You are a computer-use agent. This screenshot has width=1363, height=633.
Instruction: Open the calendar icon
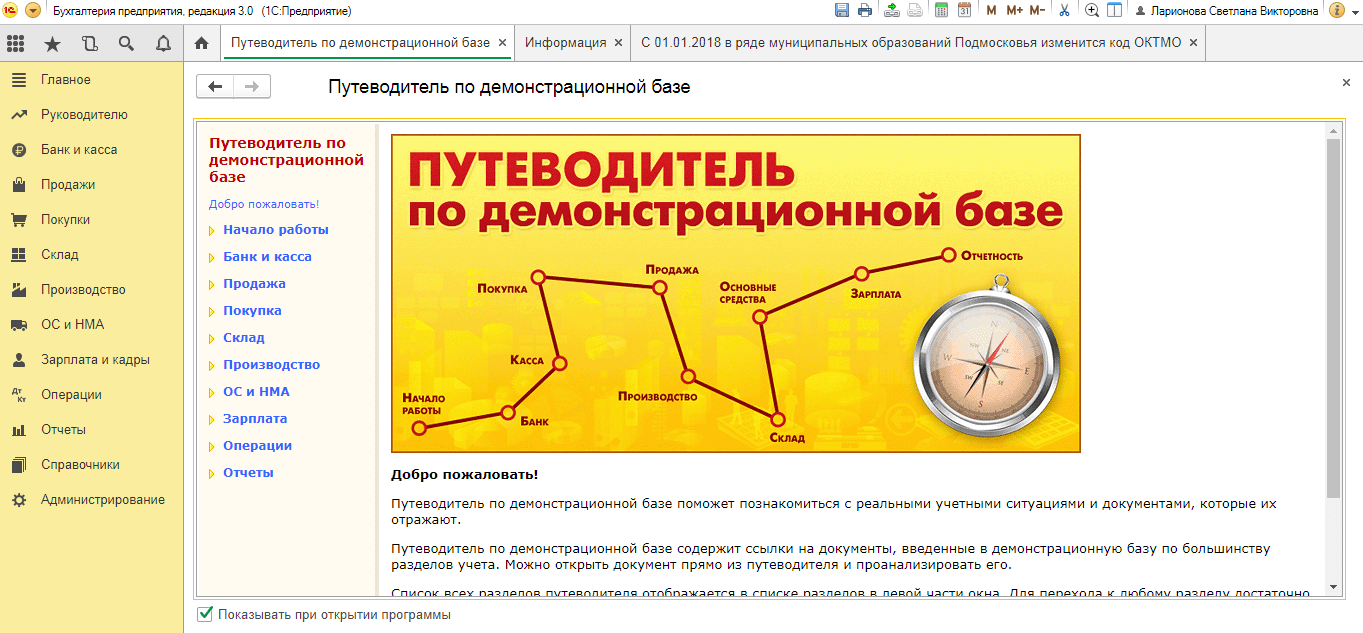pos(964,10)
